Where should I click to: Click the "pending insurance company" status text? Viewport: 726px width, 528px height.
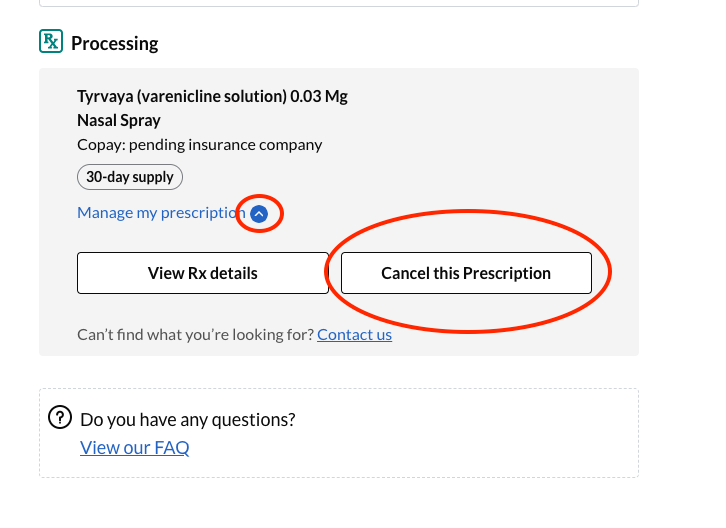[x=225, y=145]
